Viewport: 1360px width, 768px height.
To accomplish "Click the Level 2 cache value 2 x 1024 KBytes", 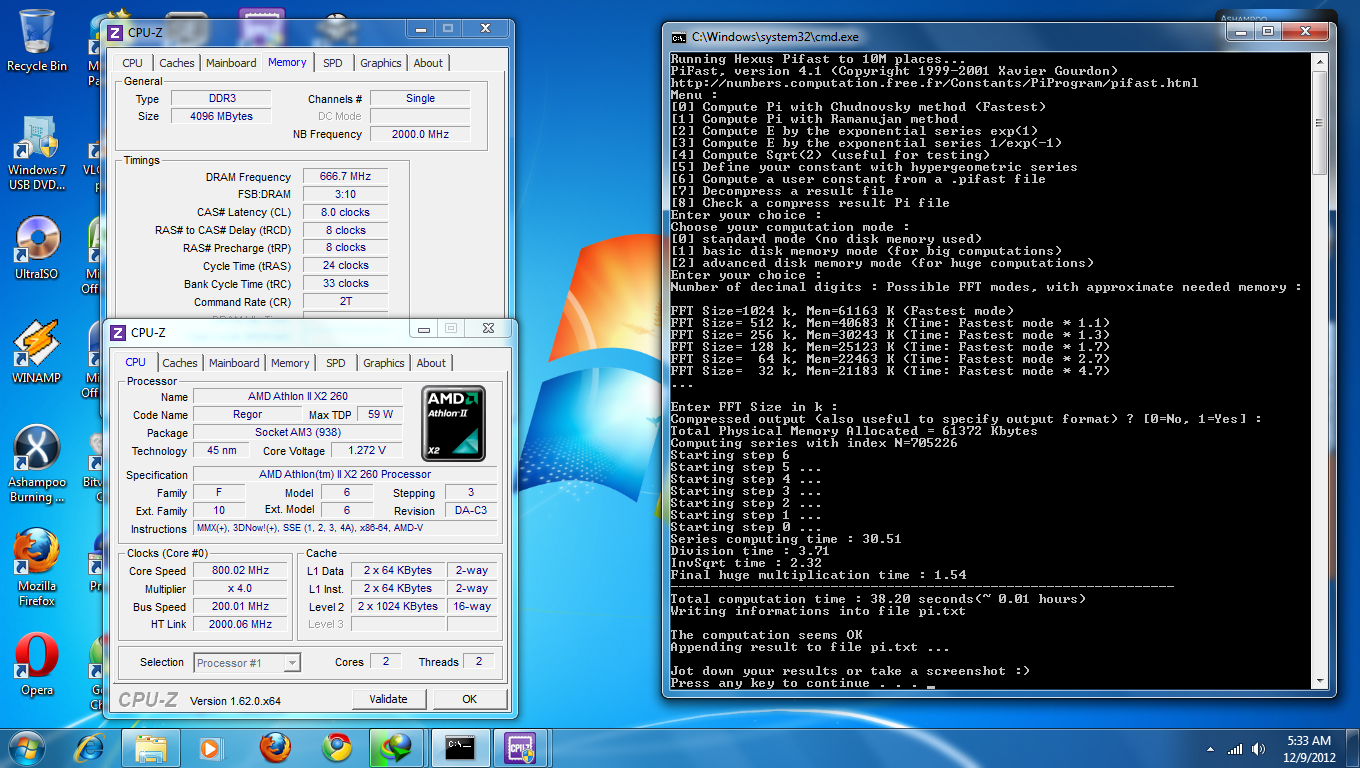I will [398, 606].
